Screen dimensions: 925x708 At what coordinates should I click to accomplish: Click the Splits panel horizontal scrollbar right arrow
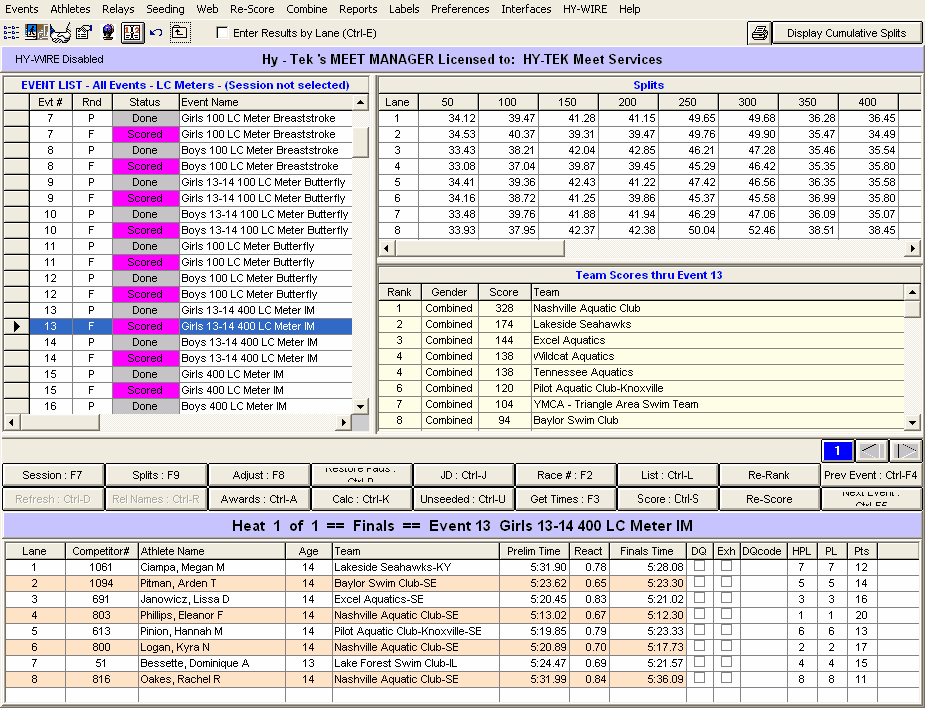pyautogui.click(x=910, y=248)
